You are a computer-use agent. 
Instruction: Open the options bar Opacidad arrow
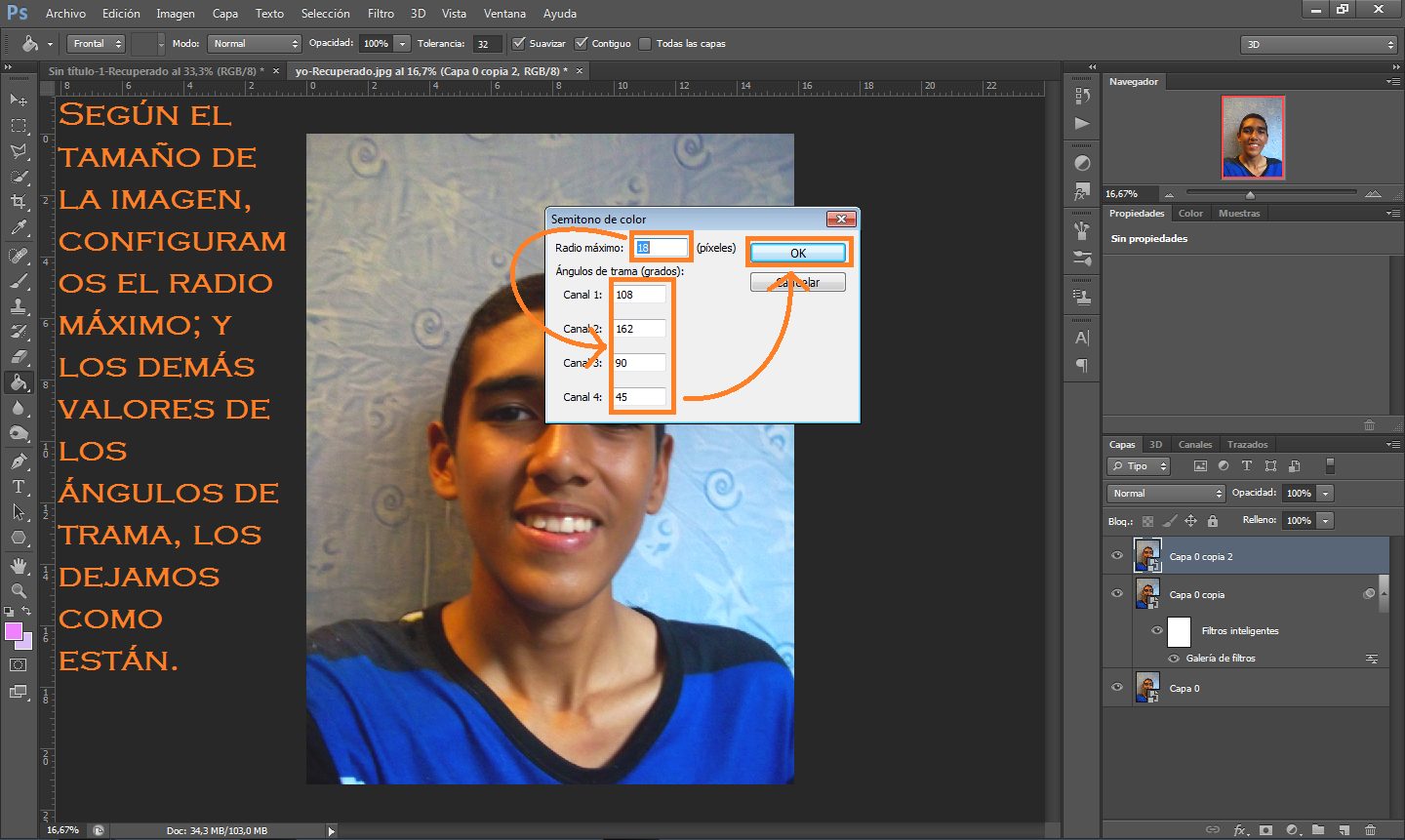(x=402, y=44)
